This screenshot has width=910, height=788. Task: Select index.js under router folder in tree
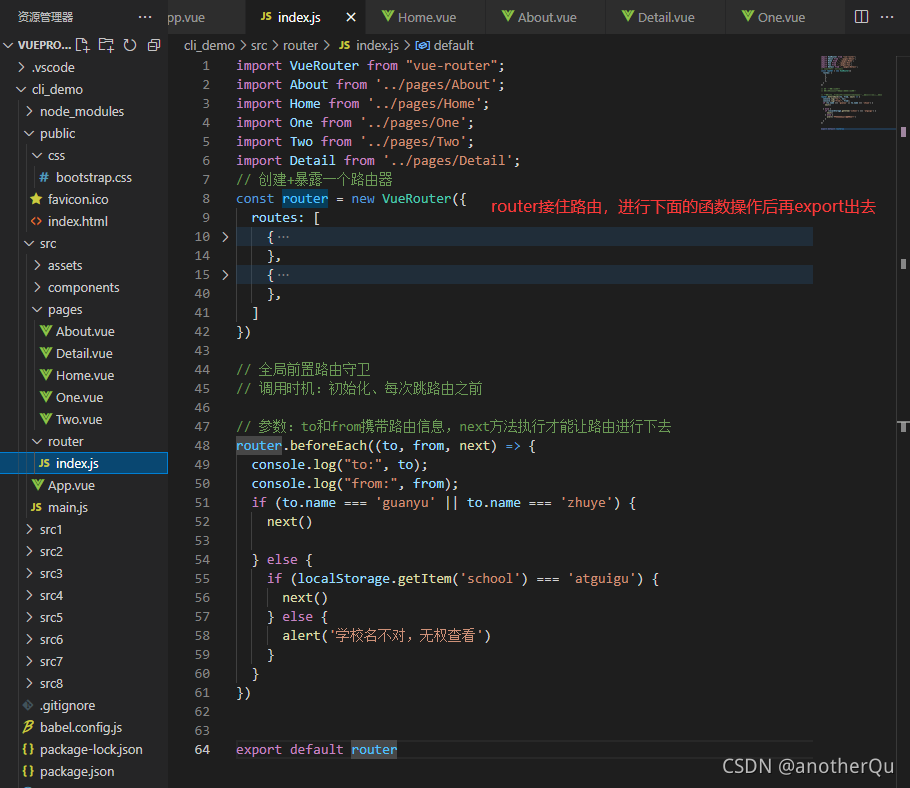click(x=84, y=464)
